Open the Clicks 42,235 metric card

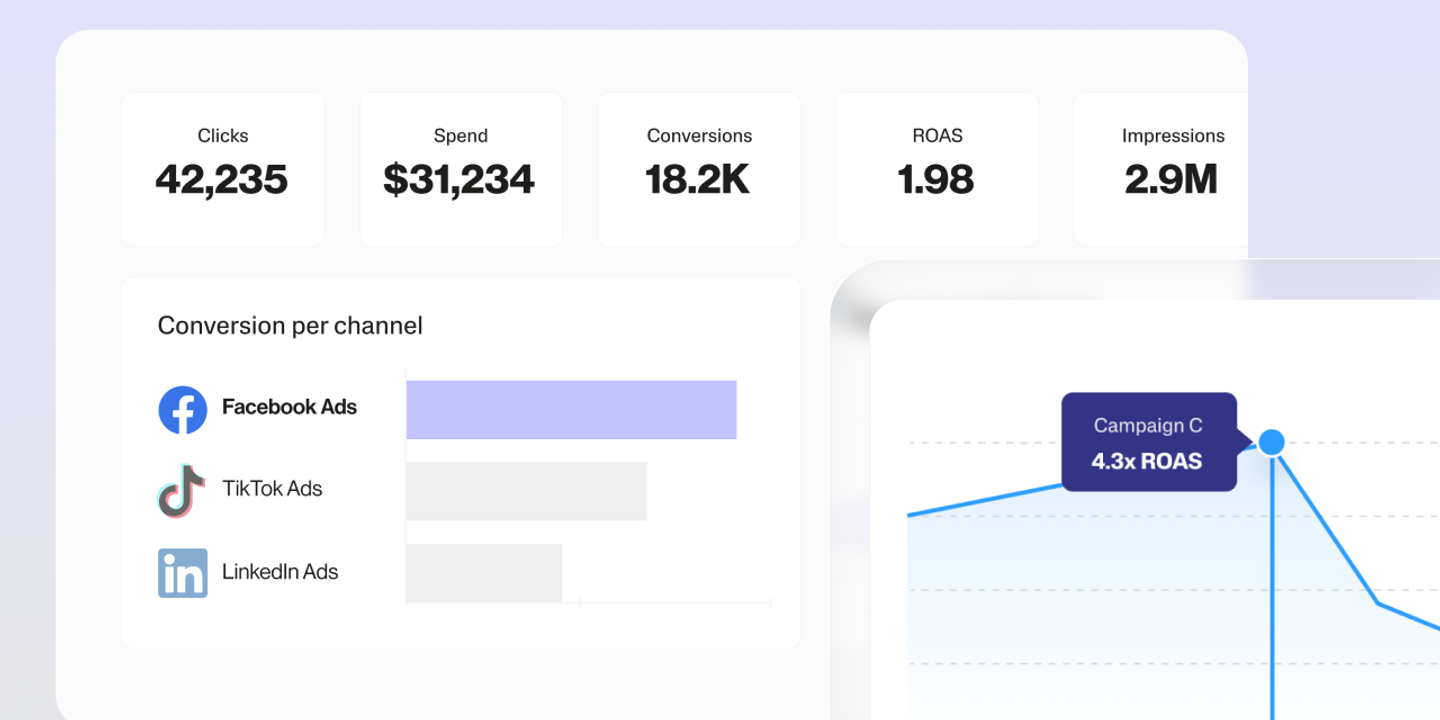click(x=223, y=169)
